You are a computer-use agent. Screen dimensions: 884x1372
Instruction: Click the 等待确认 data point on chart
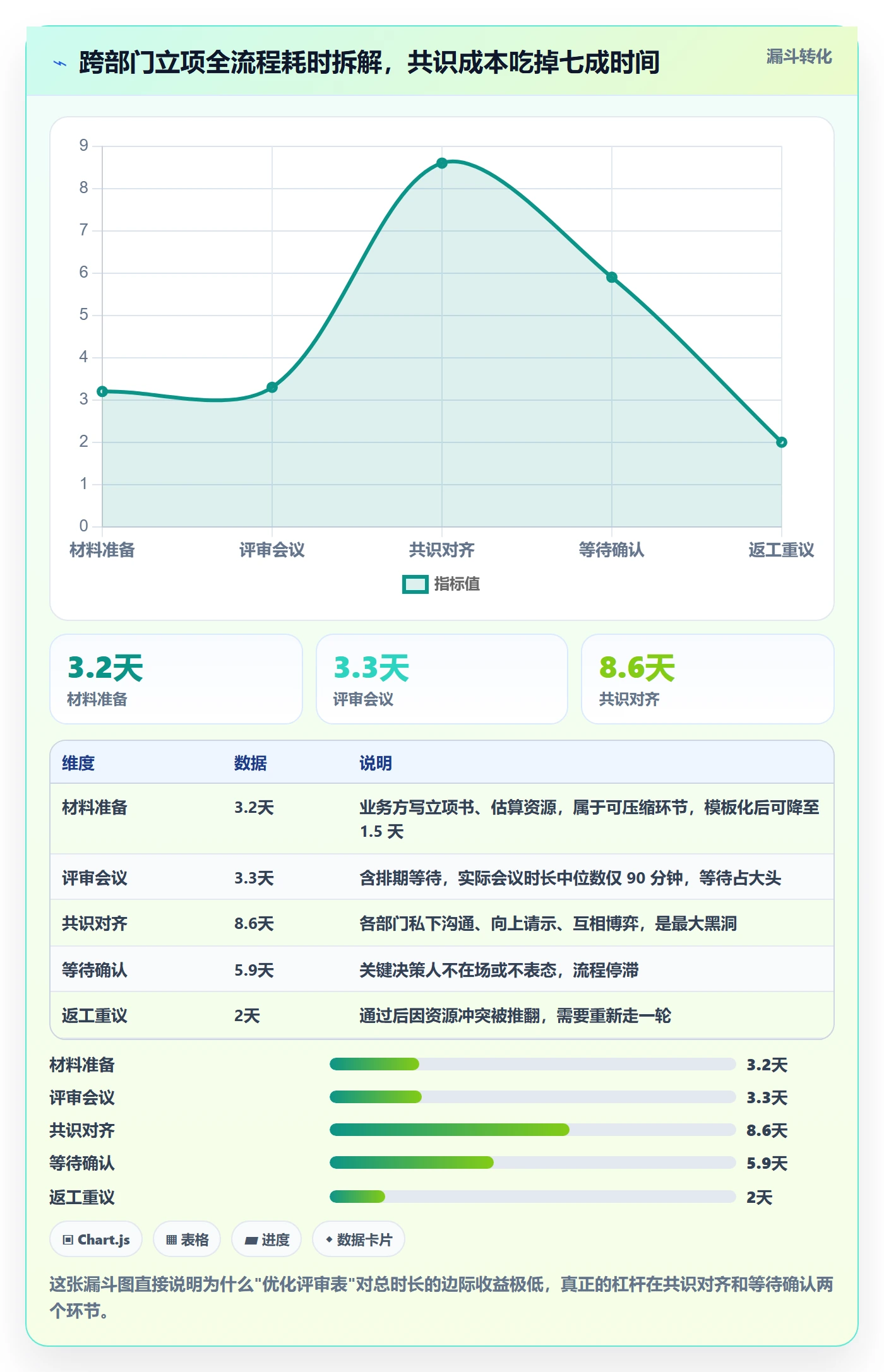click(612, 277)
